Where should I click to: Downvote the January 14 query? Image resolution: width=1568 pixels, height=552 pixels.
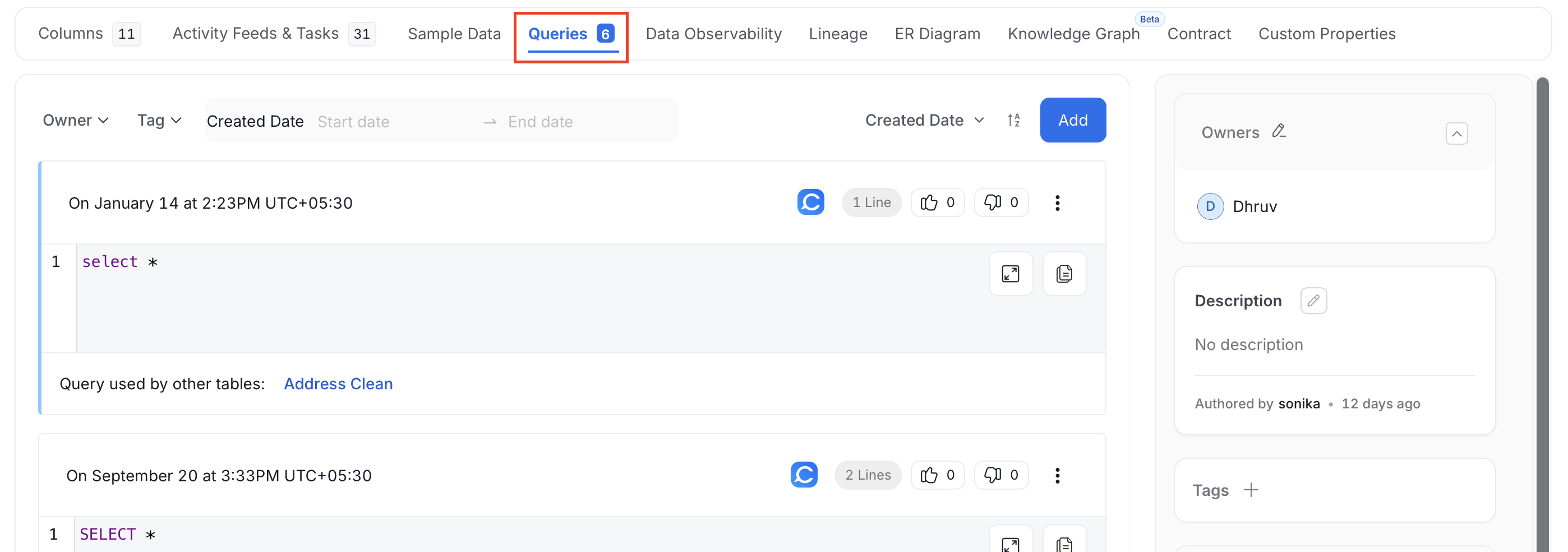[1001, 202]
